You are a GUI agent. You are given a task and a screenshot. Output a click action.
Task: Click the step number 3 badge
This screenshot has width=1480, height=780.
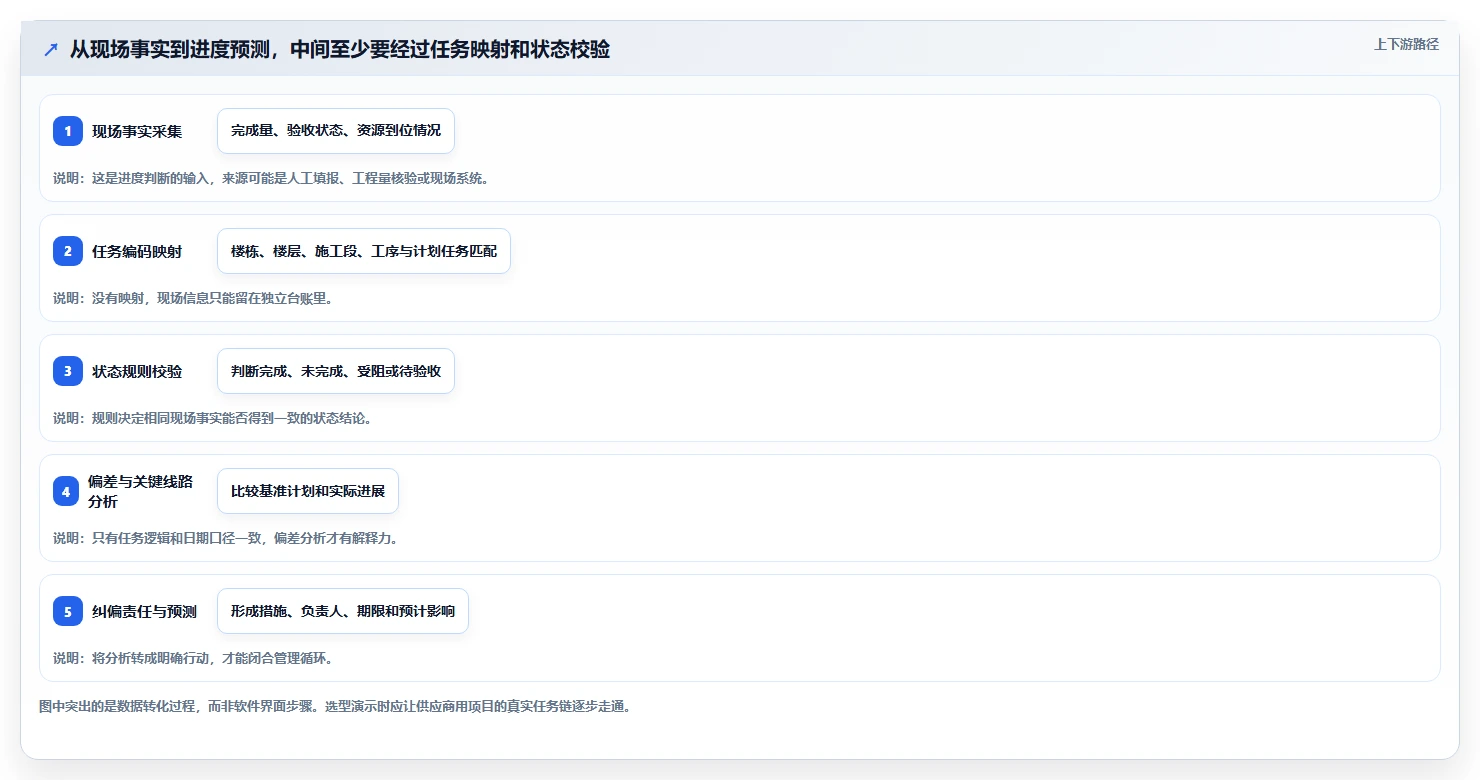point(68,371)
